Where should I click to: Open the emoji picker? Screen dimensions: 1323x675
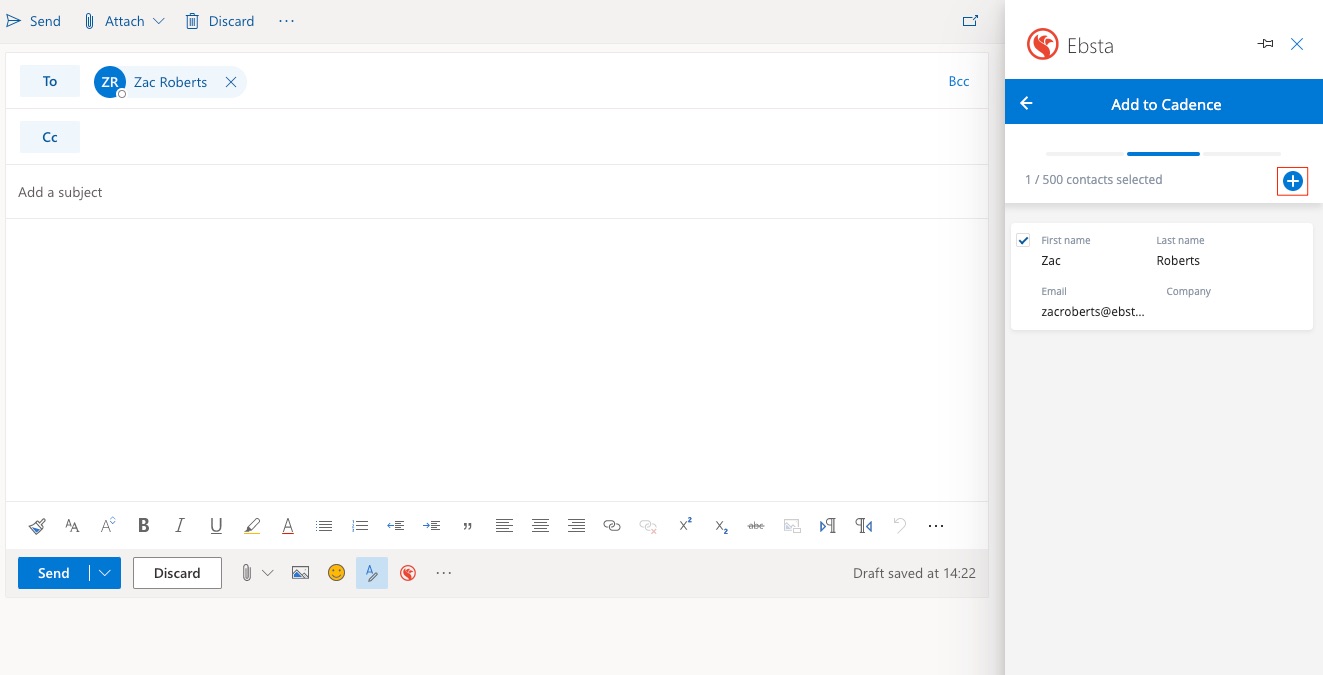click(337, 573)
